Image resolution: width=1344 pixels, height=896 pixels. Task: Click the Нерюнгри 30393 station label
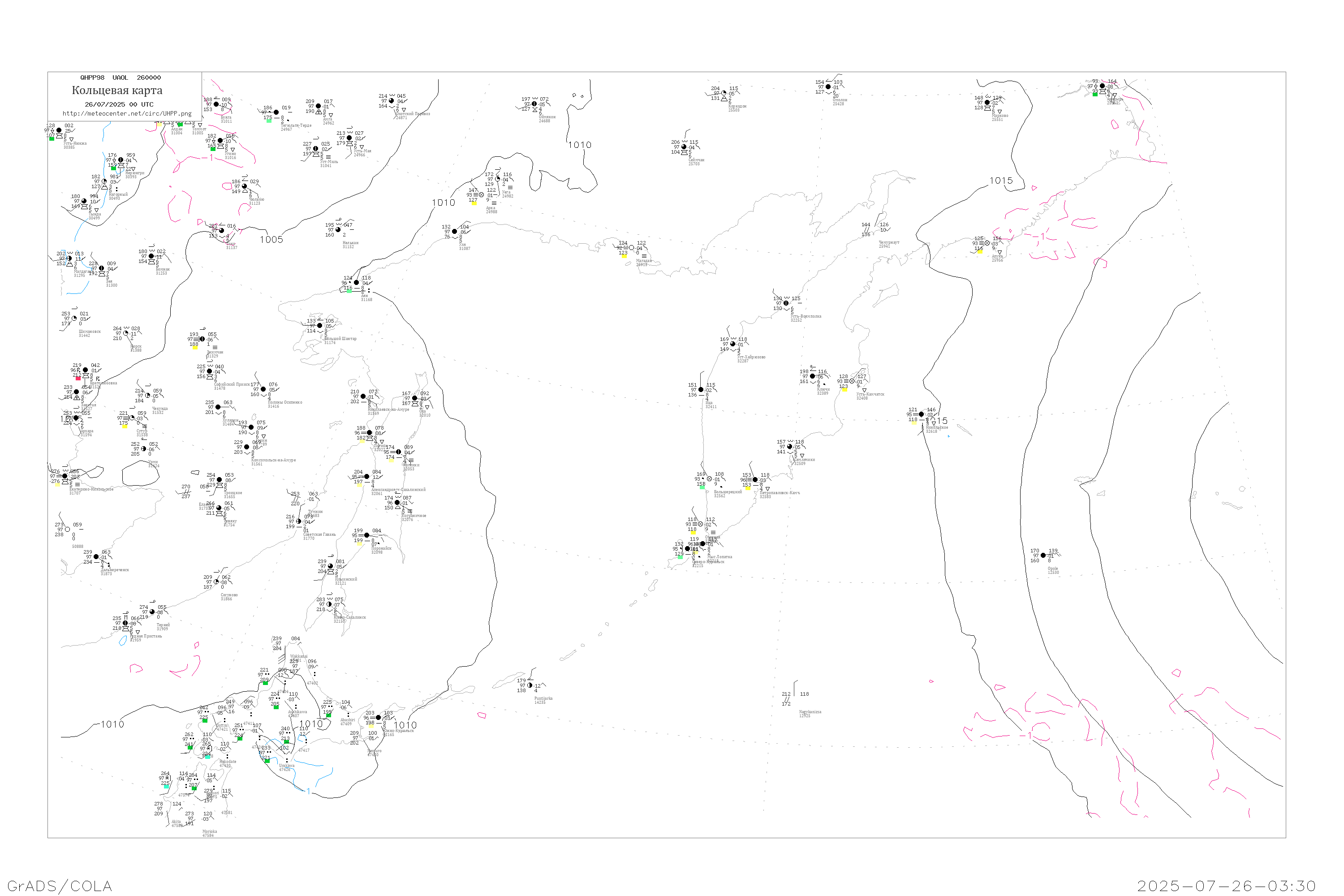tap(134, 174)
